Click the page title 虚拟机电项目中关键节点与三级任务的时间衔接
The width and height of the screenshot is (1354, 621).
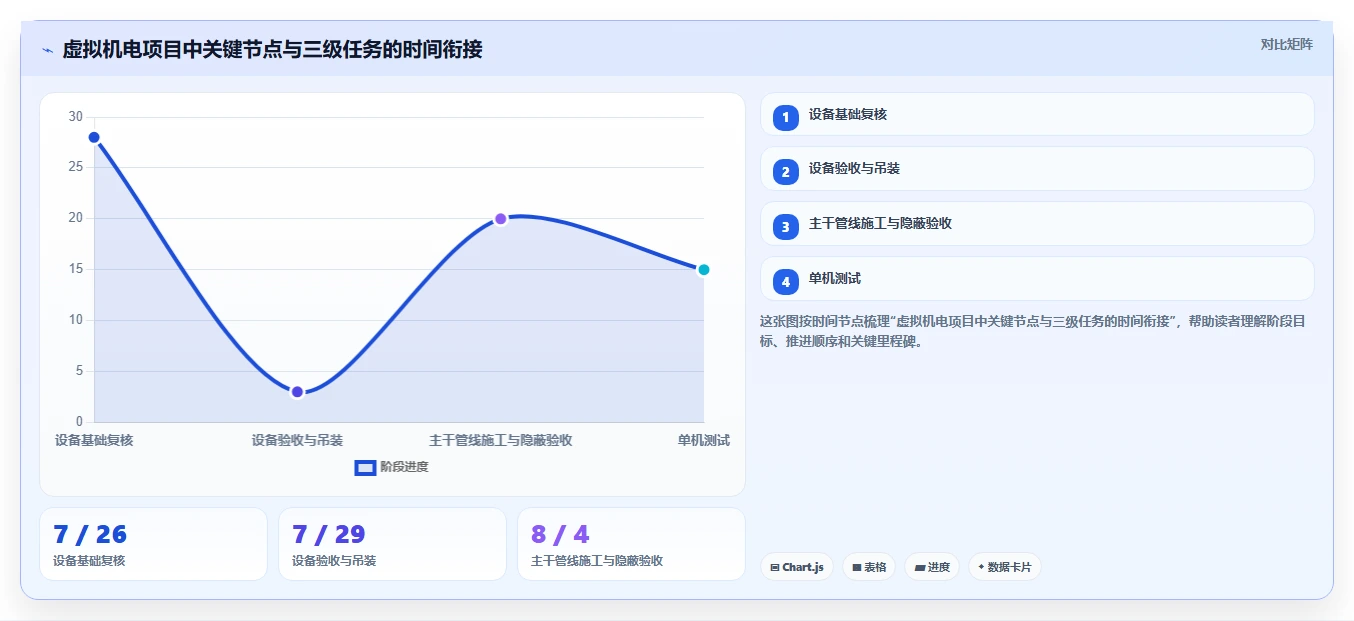(x=272, y=49)
